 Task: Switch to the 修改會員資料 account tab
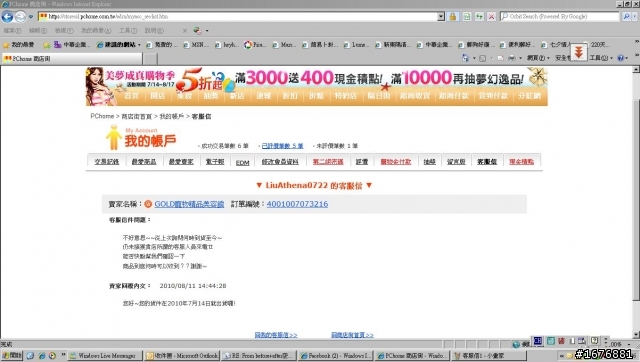[280, 162]
